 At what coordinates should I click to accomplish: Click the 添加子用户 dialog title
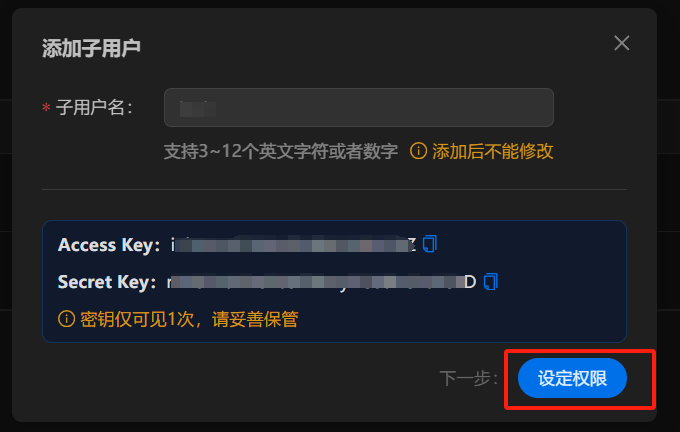point(91,48)
